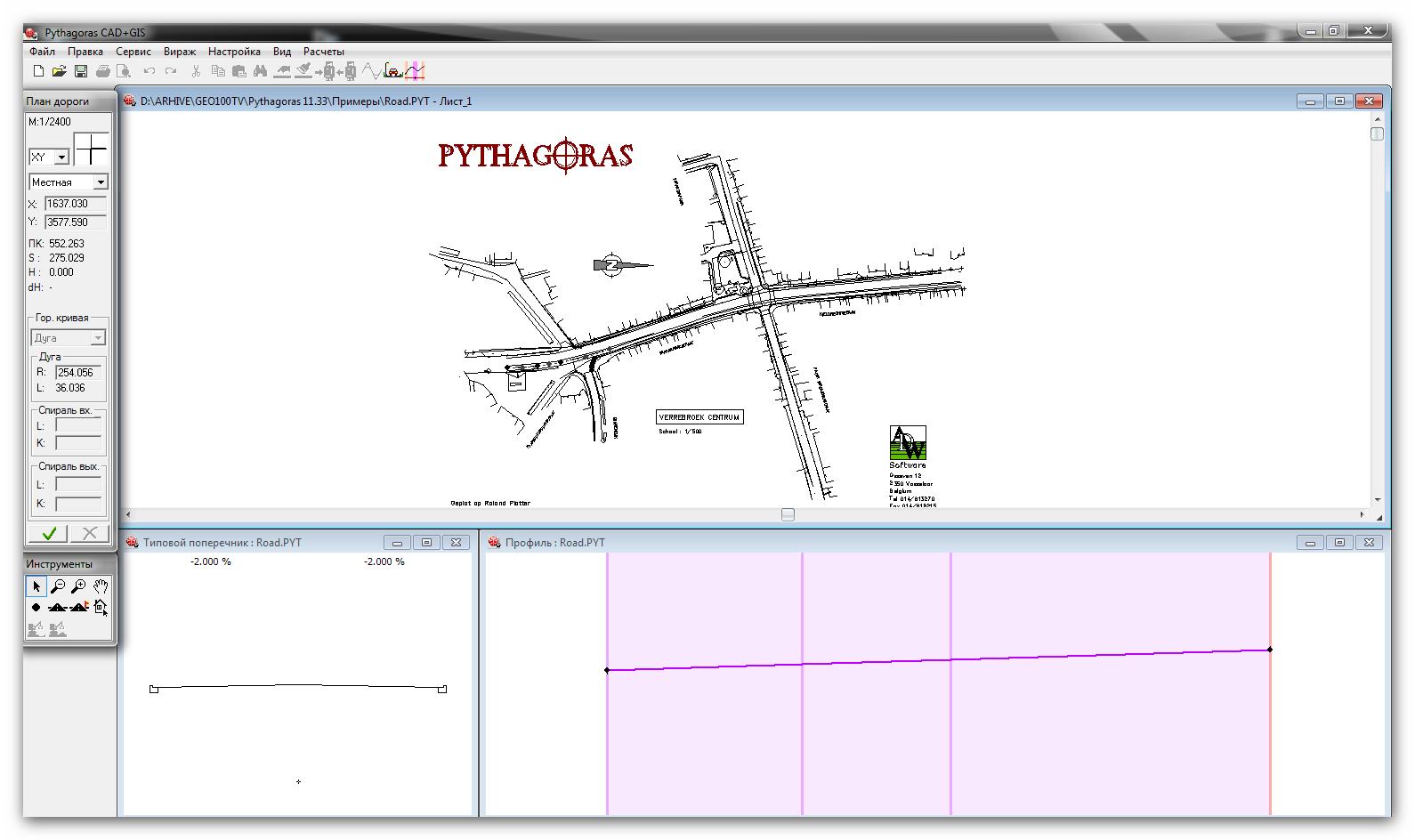Select the Zoom out magnifier tool
The width and height of the screenshot is (1415, 840).
coord(58,586)
